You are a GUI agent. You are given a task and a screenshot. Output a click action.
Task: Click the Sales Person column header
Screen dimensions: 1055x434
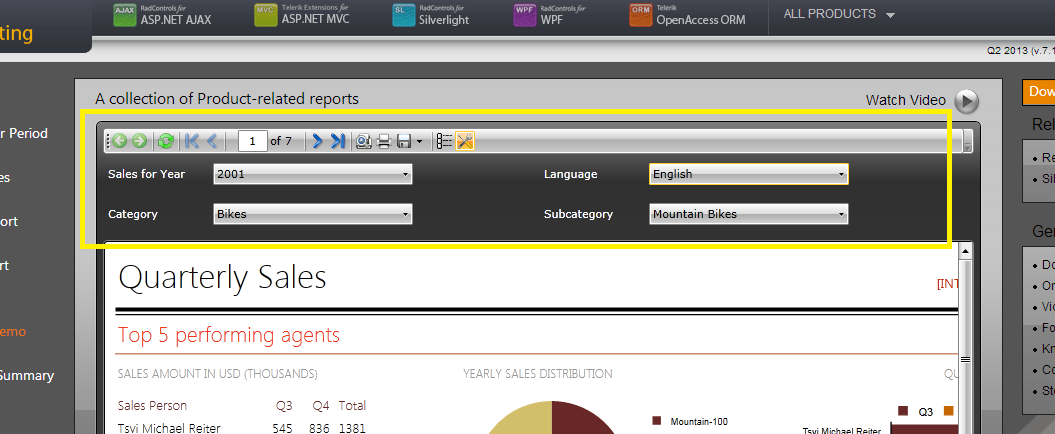tap(152, 406)
